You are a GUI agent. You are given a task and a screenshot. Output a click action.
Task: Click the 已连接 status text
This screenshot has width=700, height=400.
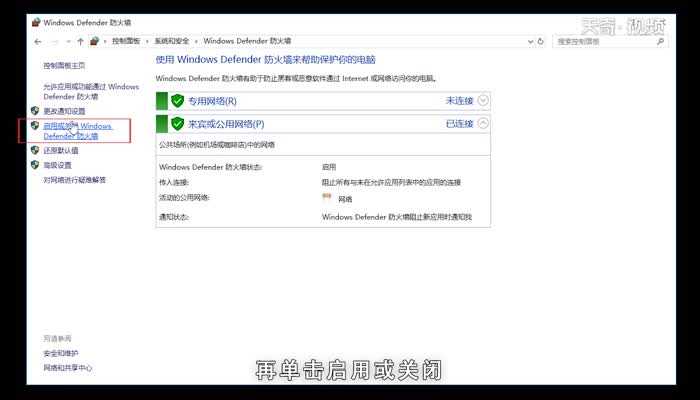coord(459,124)
